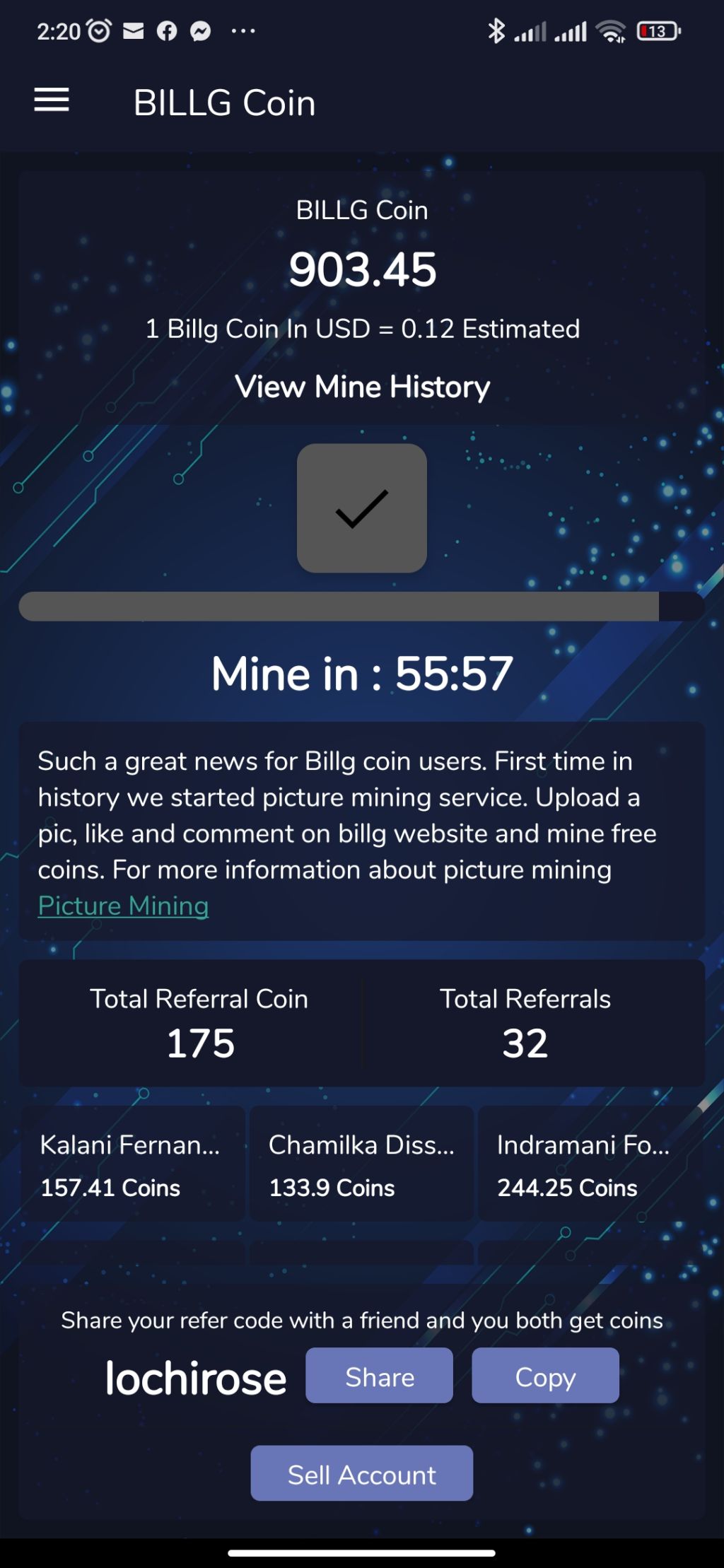Click the mining progress bar
Viewport: 724px width, 1568px height.
(361, 607)
